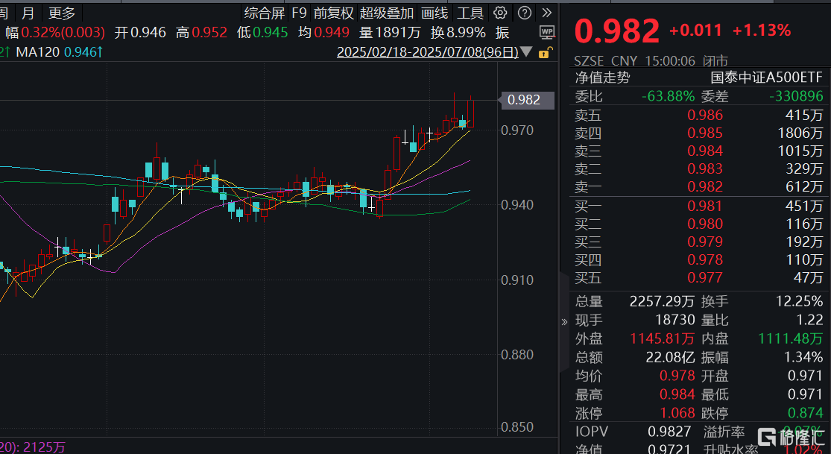This screenshot has height=454, width=832.
Task: Select the 卖三 ask price 0.984
Action: [705, 151]
